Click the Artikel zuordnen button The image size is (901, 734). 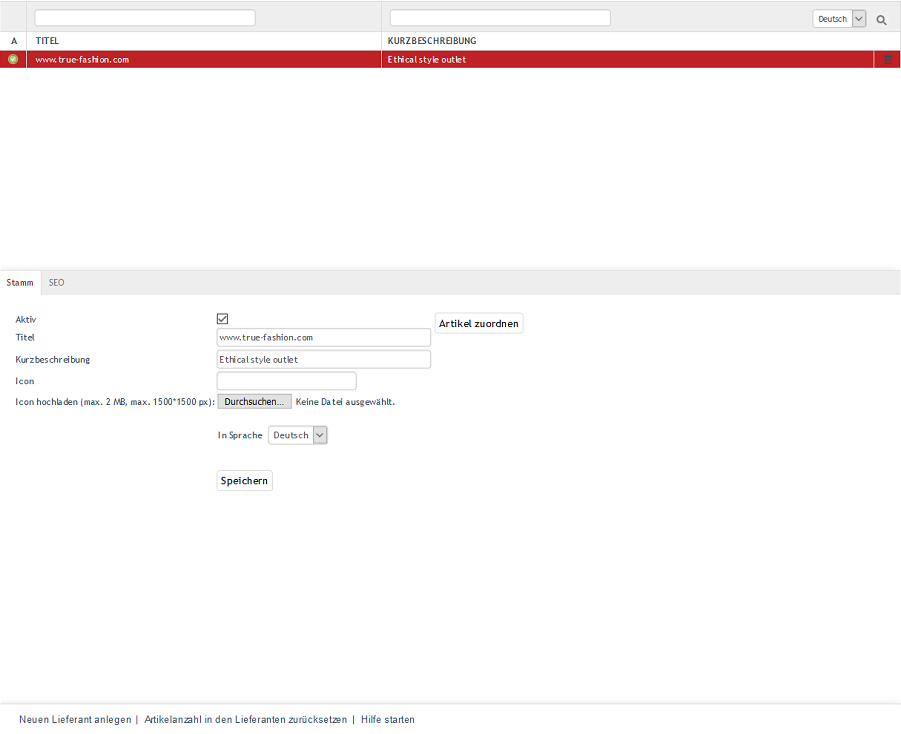479,323
